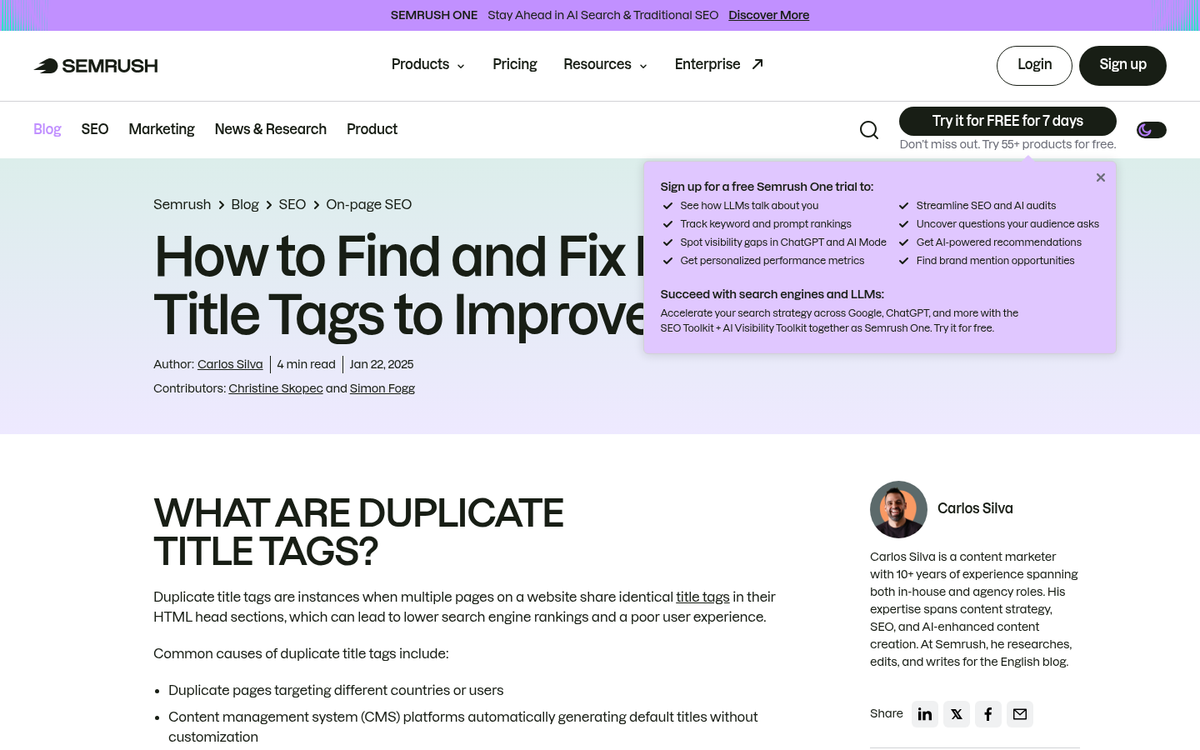Open the blog search
The width and height of the screenshot is (1200, 750).
868,130
